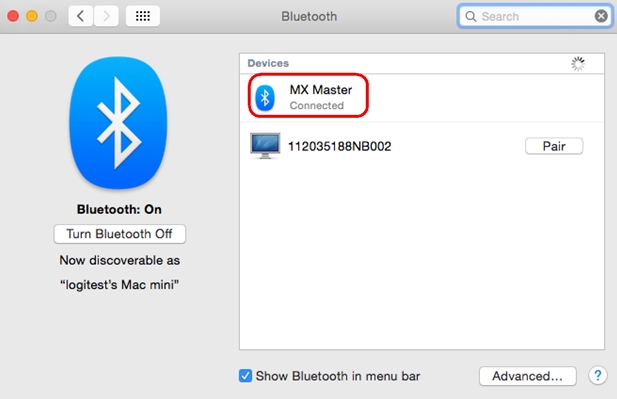
Task: Click the computer monitor icon for 112035188NB002
Action: point(265,146)
